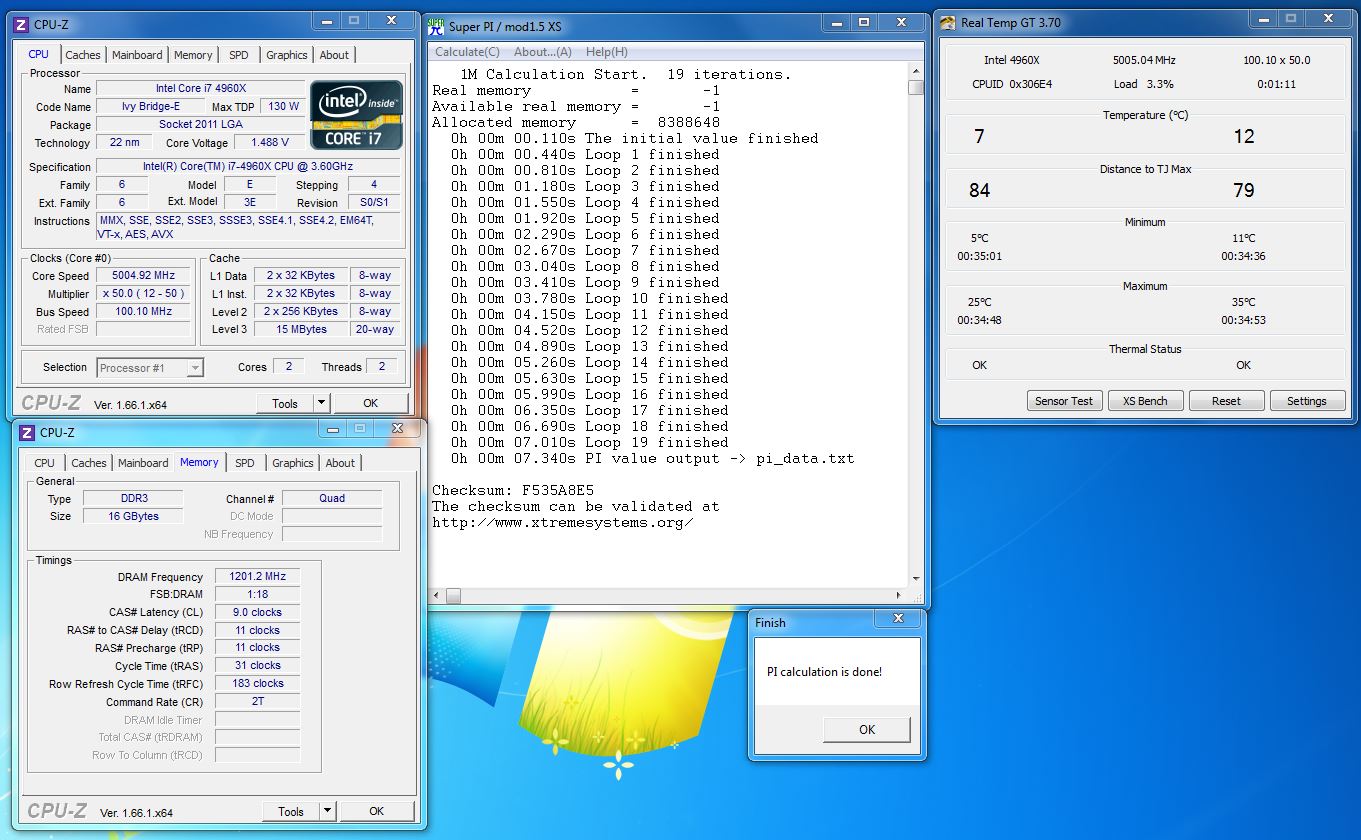The height and width of the screenshot is (840, 1361).
Task: Open Calculate(C) menu in Super PI
Action: tap(467, 52)
